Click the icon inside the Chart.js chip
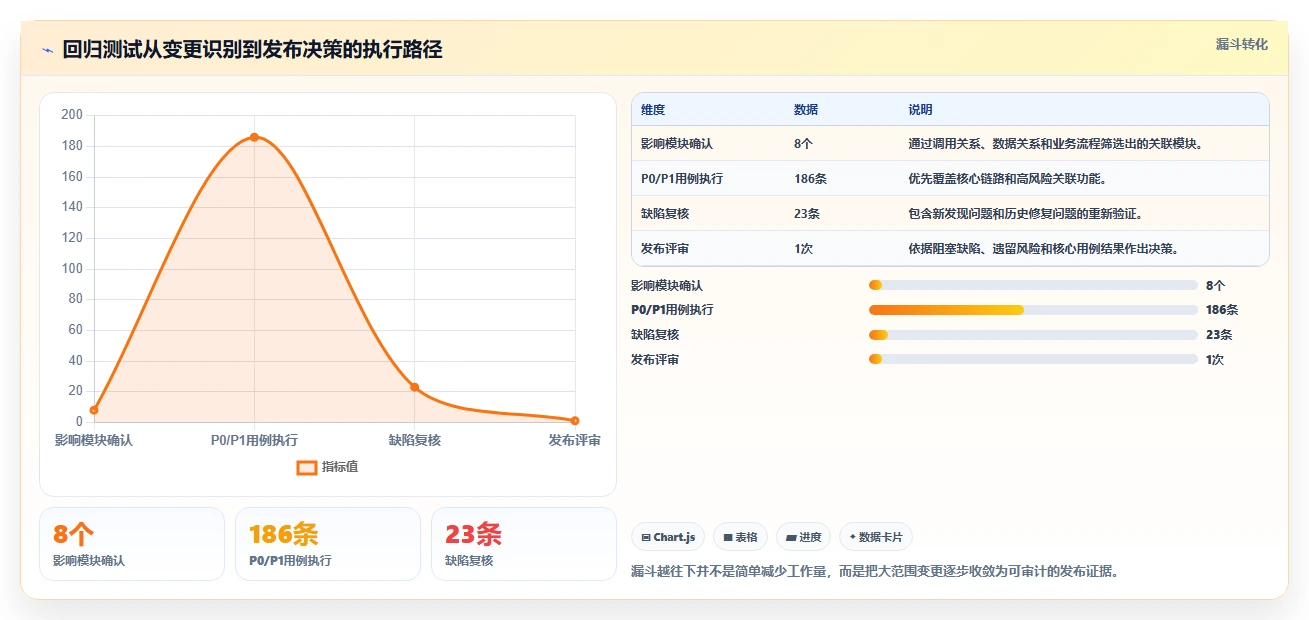The height and width of the screenshot is (620, 1309). coord(646,538)
